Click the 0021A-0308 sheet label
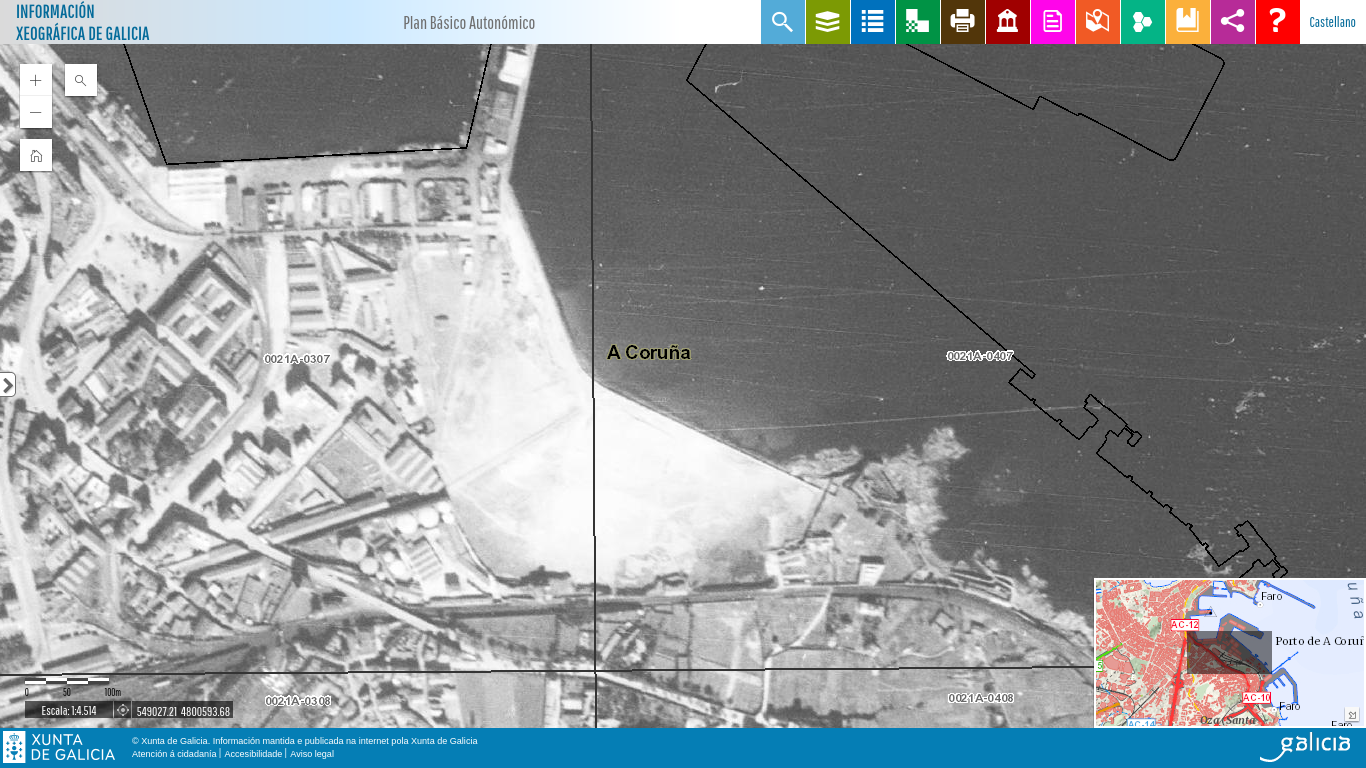Screen dimensions: 1366x768 coord(298,701)
